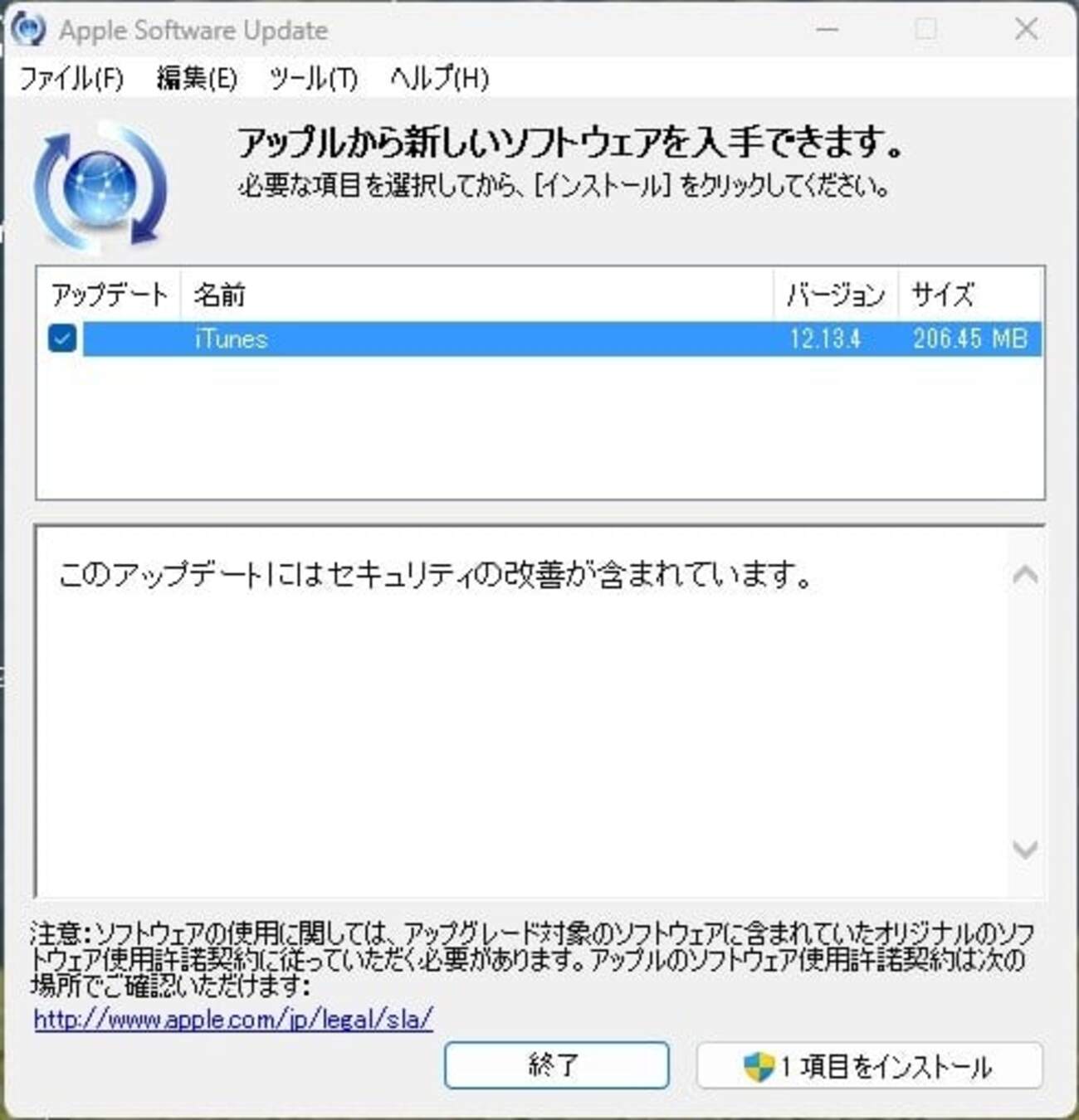Screen dimensions: 1079x1120
Task: Open the apple.com/jp/legal/sla link
Action: 233,1019
